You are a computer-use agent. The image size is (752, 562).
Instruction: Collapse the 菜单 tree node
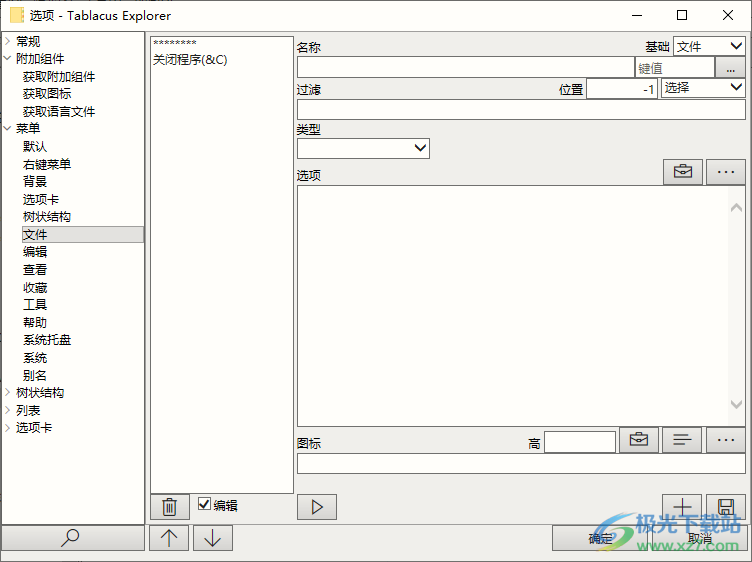(8, 129)
